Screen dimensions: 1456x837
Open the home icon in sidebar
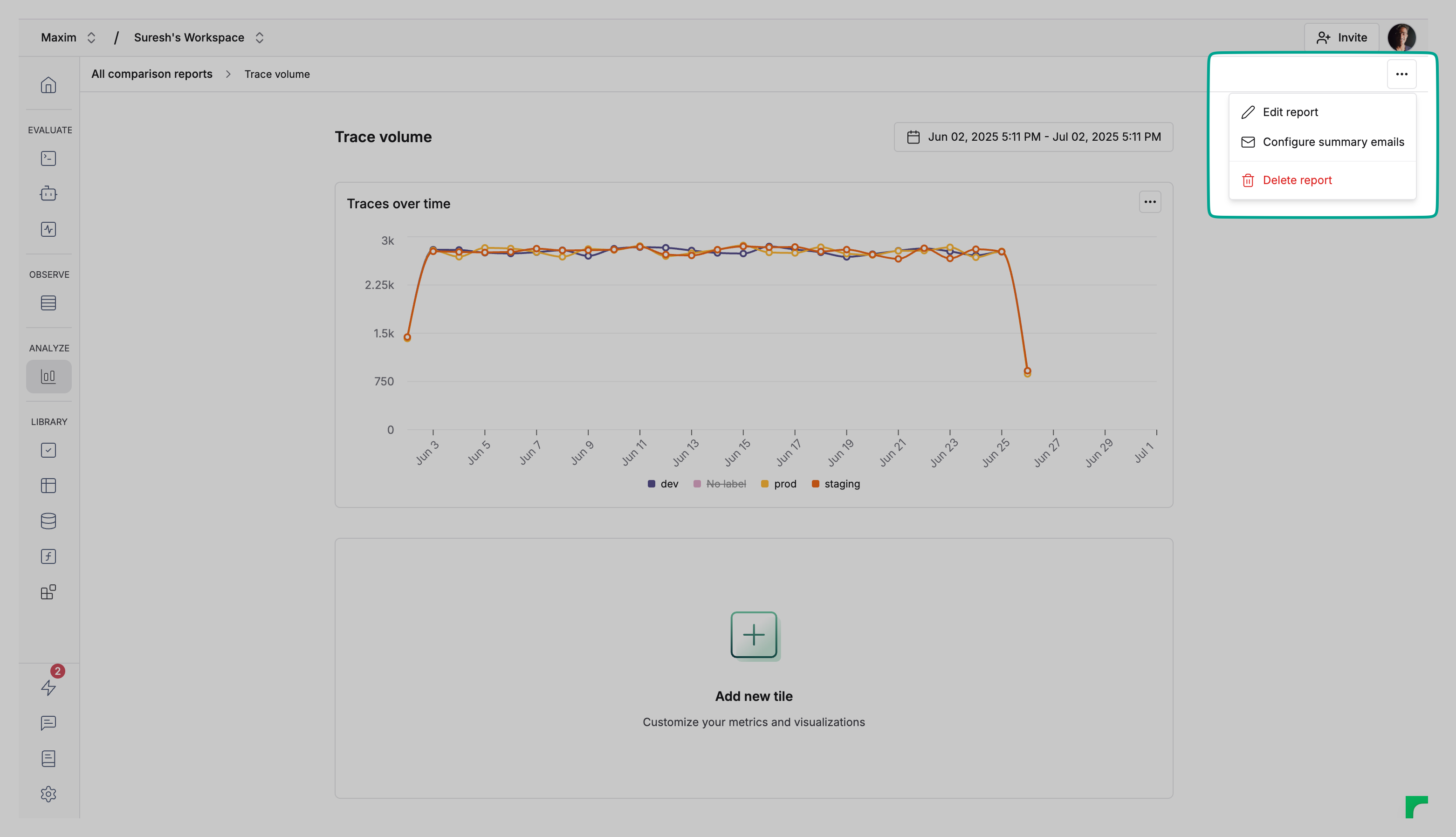pos(48,85)
